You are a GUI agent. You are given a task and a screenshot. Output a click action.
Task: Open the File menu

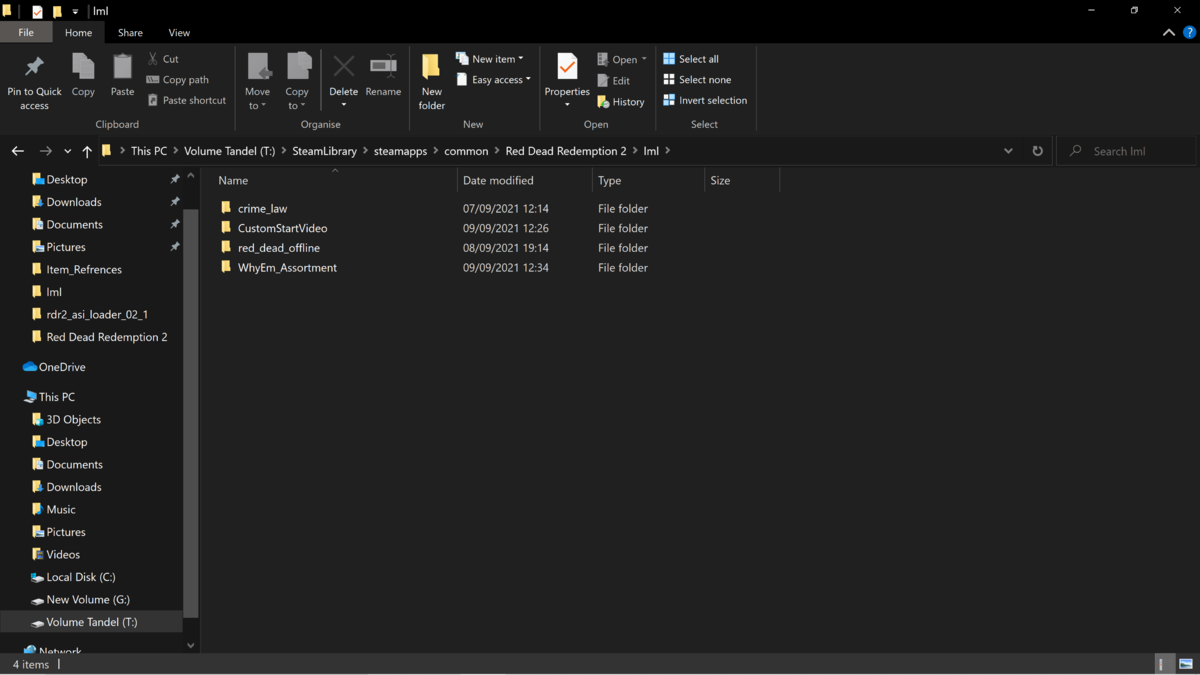point(26,33)
